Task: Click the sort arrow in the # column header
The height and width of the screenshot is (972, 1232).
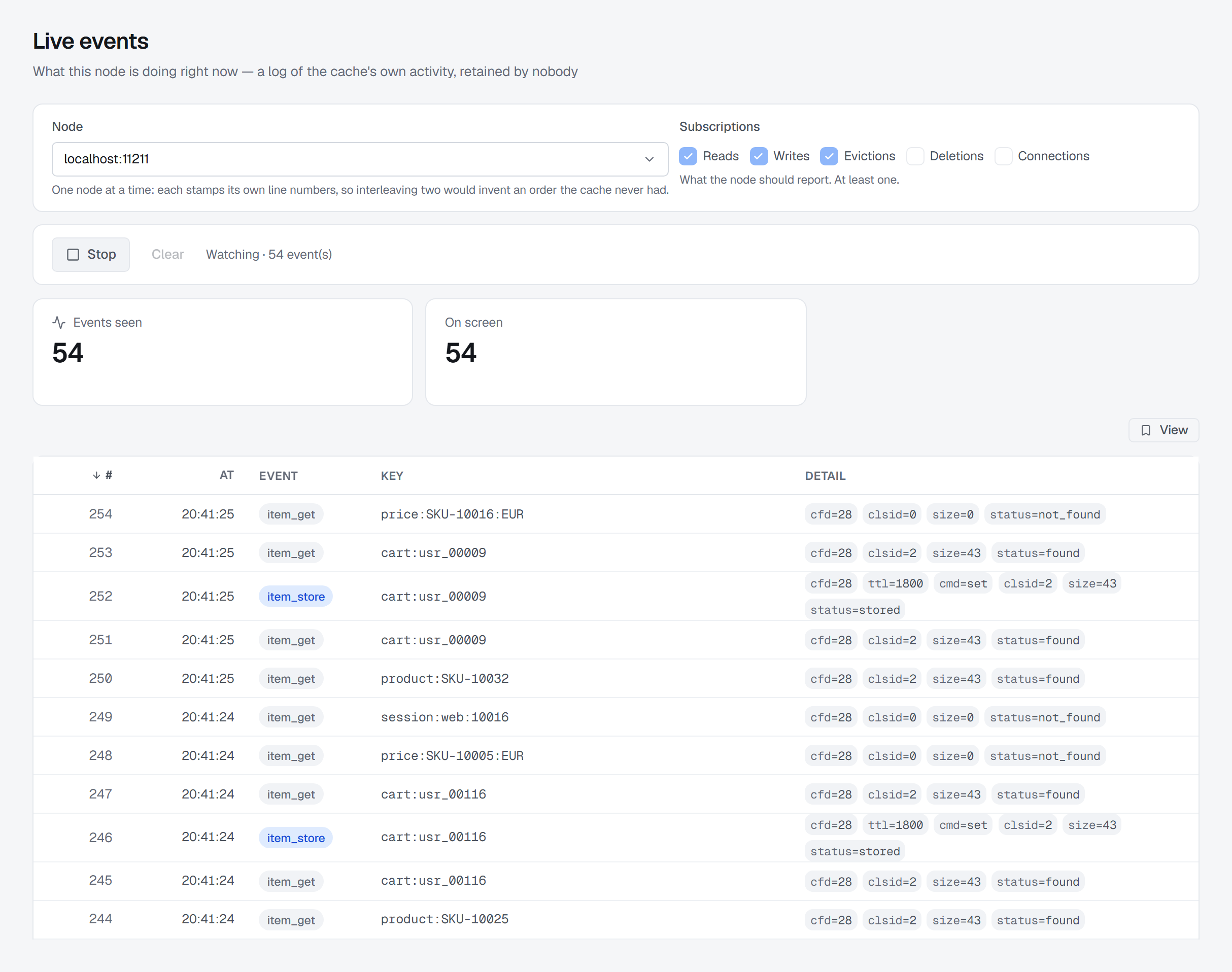Action: coord(96,475)
